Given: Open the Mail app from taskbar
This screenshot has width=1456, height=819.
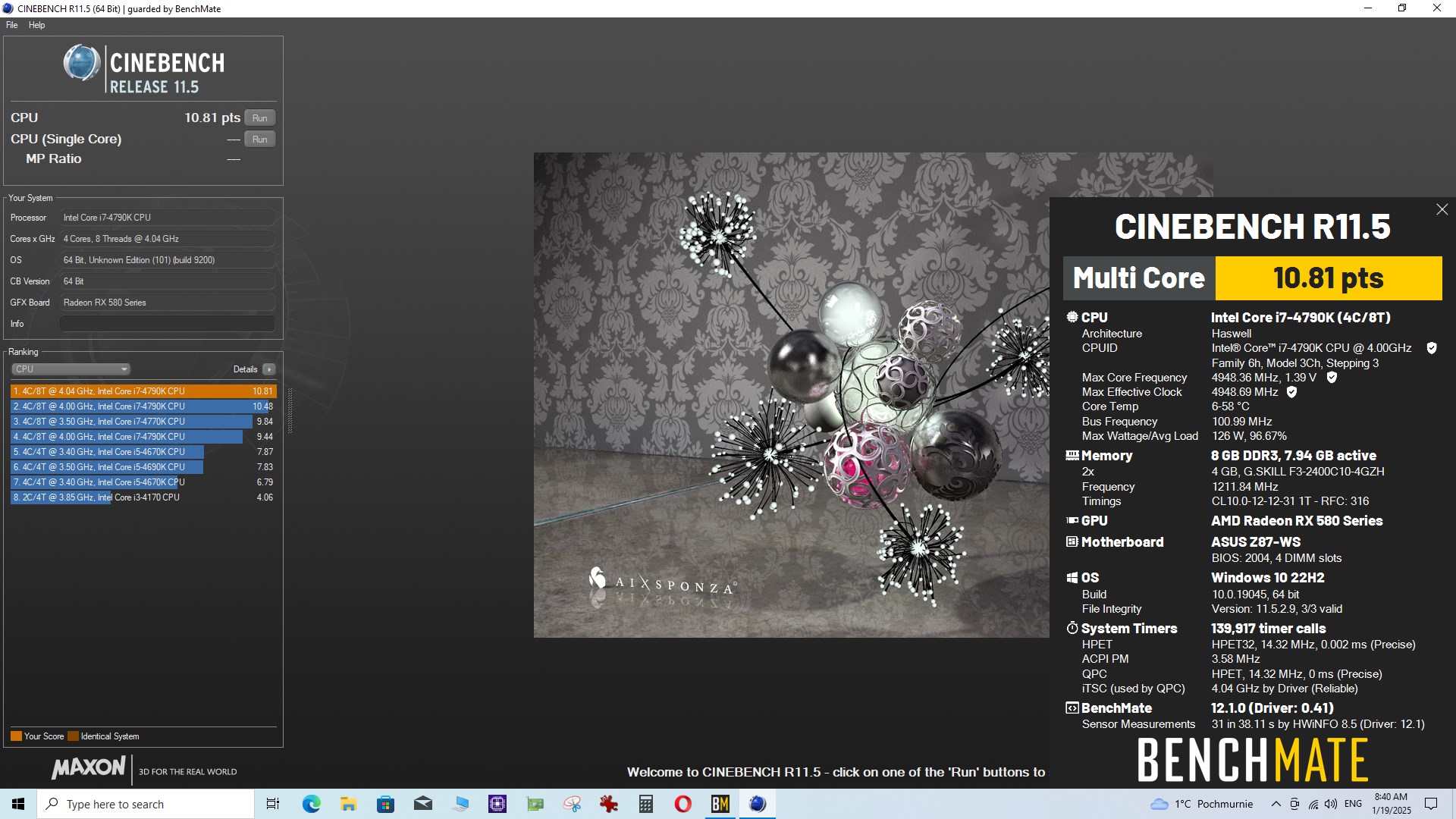Looking at the screenshot, I should [x=423, y=804].
